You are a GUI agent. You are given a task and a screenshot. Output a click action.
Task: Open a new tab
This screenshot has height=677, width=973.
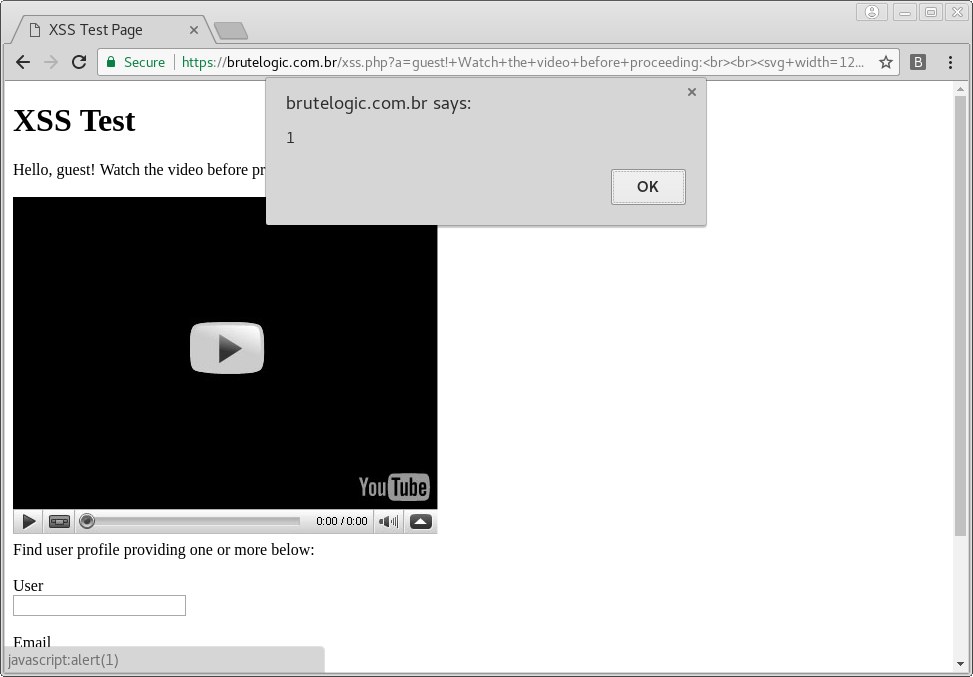pyautogui.click(x=231, y=30)
